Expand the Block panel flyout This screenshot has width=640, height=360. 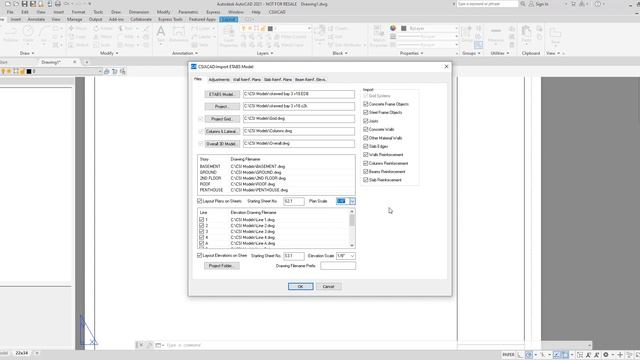(340, 53)
